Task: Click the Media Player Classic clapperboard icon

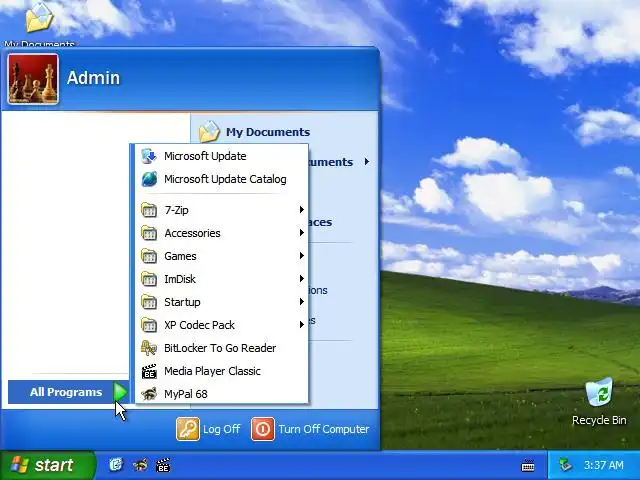Action: click(149, 371)
